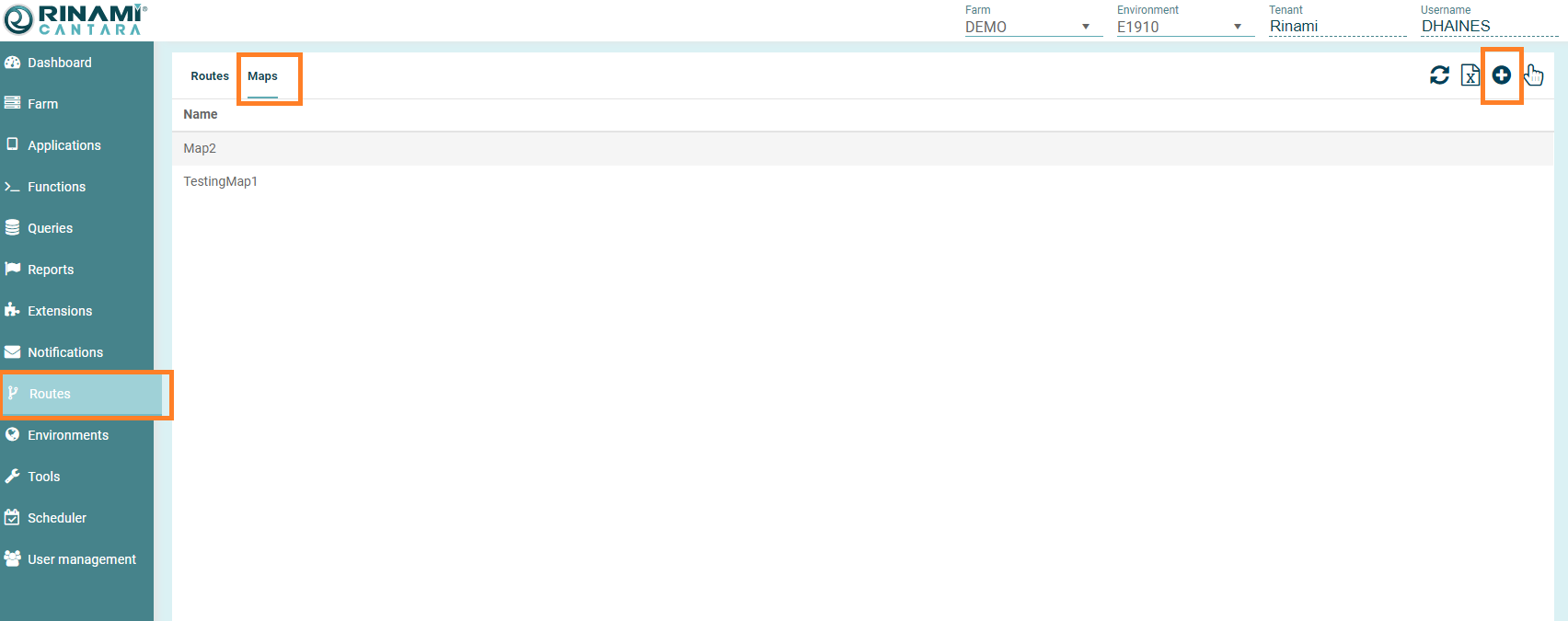Screen dimensions: 1568x621
Task: Export list using the Excel icon
Action: pos(1470,75)
